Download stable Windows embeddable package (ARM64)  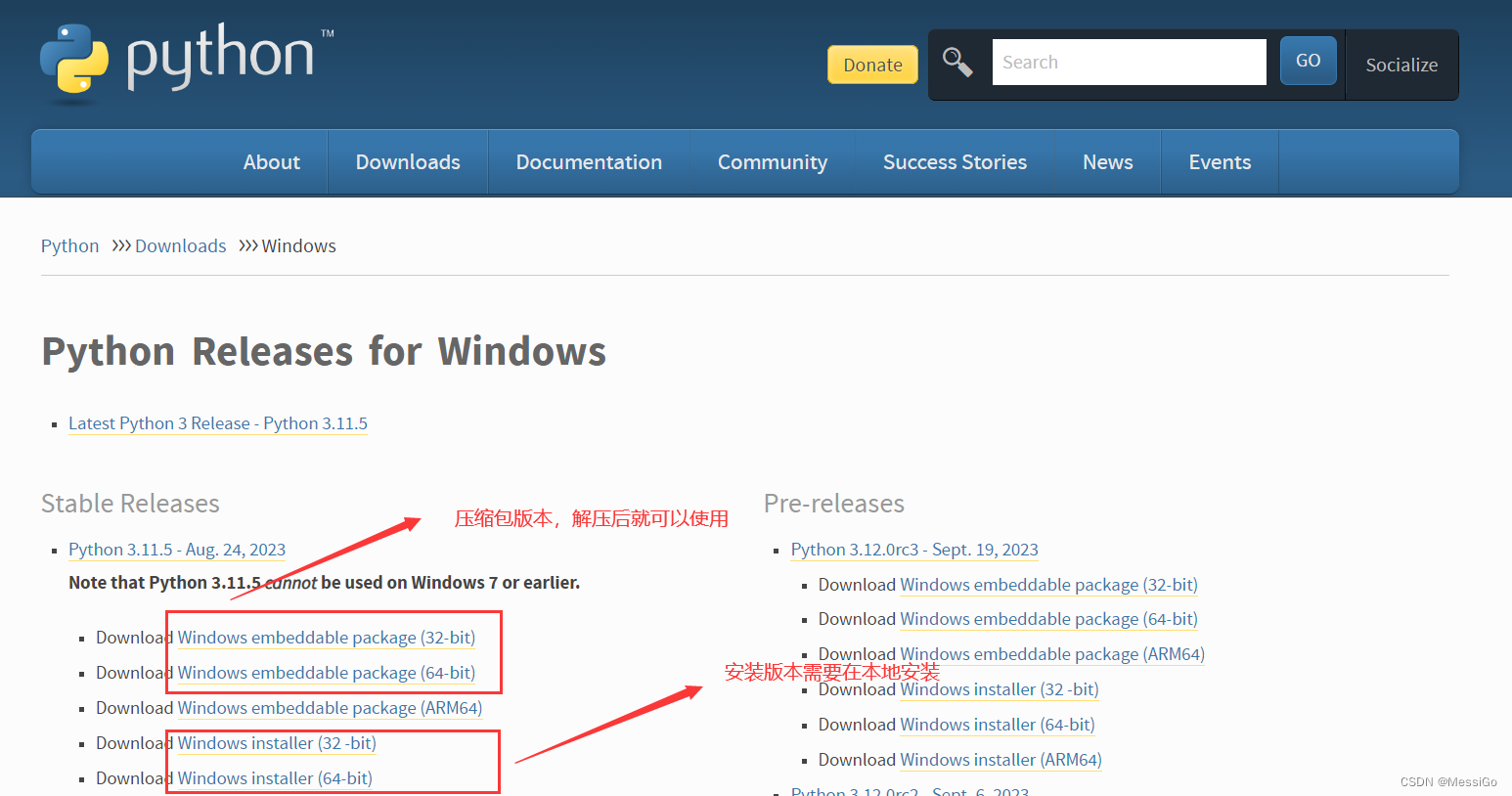[x=330, y=708]
